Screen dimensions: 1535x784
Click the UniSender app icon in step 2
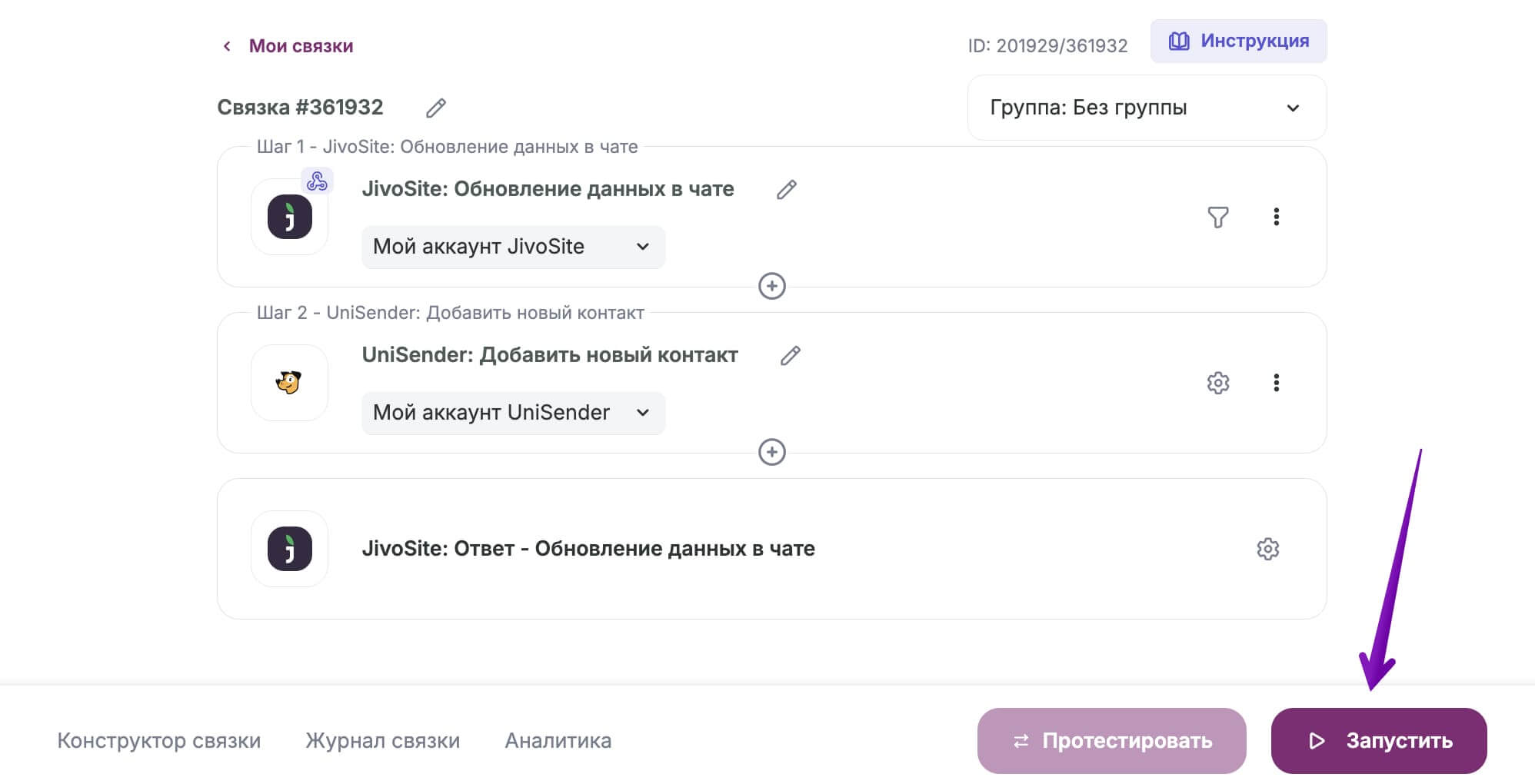[289, 382]
